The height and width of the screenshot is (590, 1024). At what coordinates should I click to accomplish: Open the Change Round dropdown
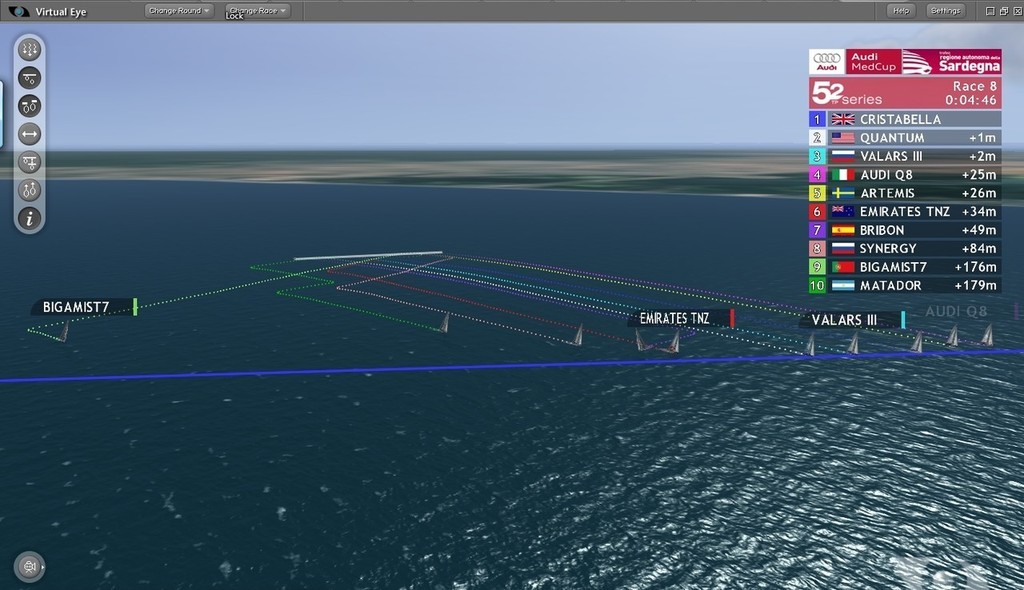(x=179, y=10)
